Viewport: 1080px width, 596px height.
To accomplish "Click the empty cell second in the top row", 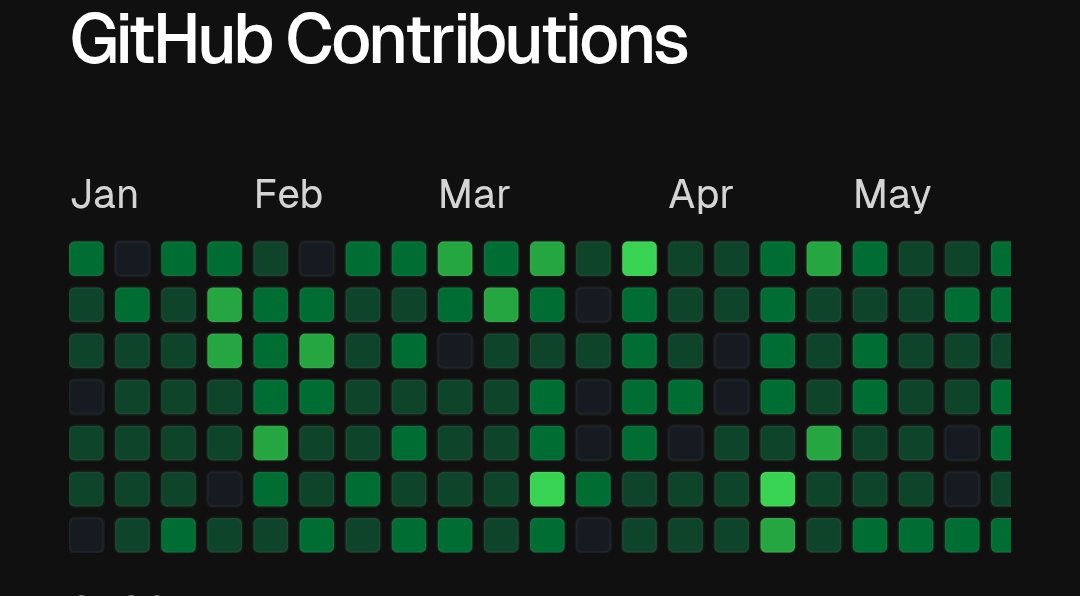I will tap(132, 258).
